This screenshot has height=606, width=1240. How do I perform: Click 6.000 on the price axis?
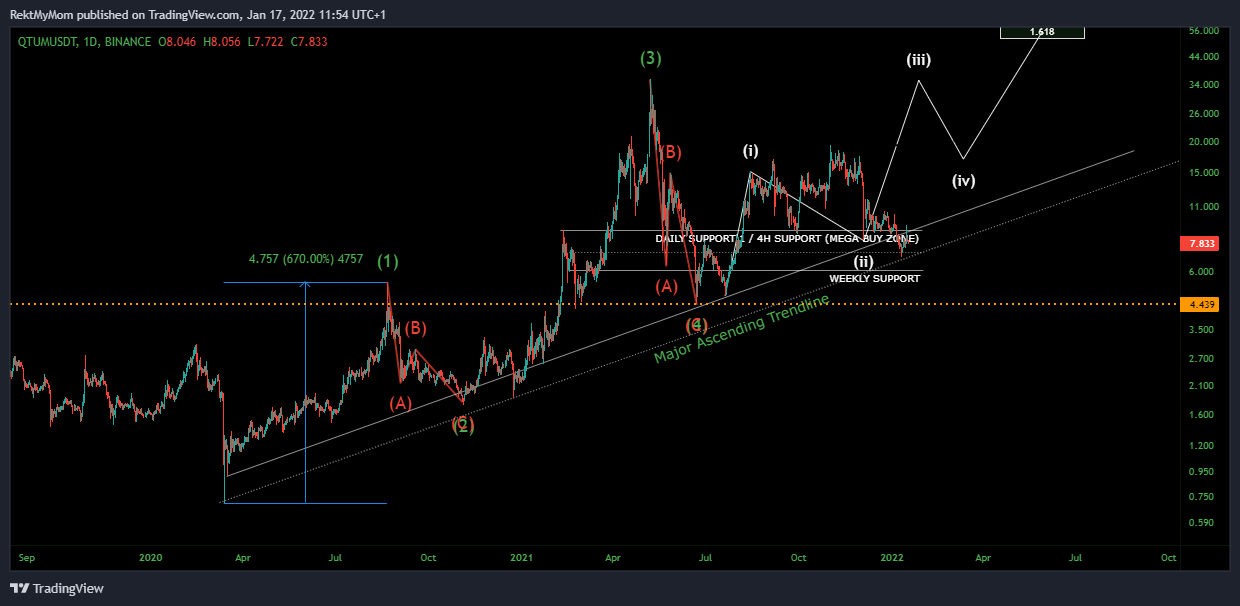pos(1203,272)
